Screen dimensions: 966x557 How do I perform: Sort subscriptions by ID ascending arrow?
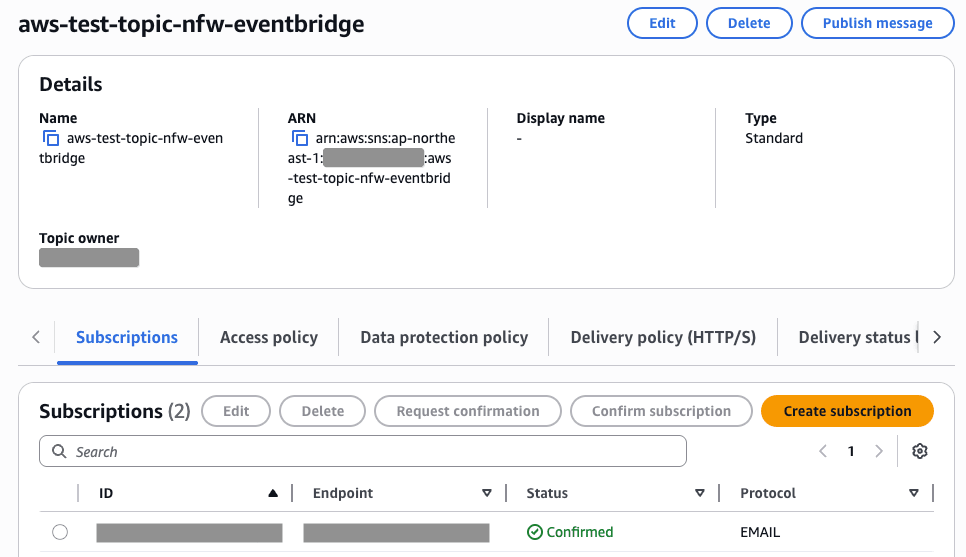coord(273,493)
